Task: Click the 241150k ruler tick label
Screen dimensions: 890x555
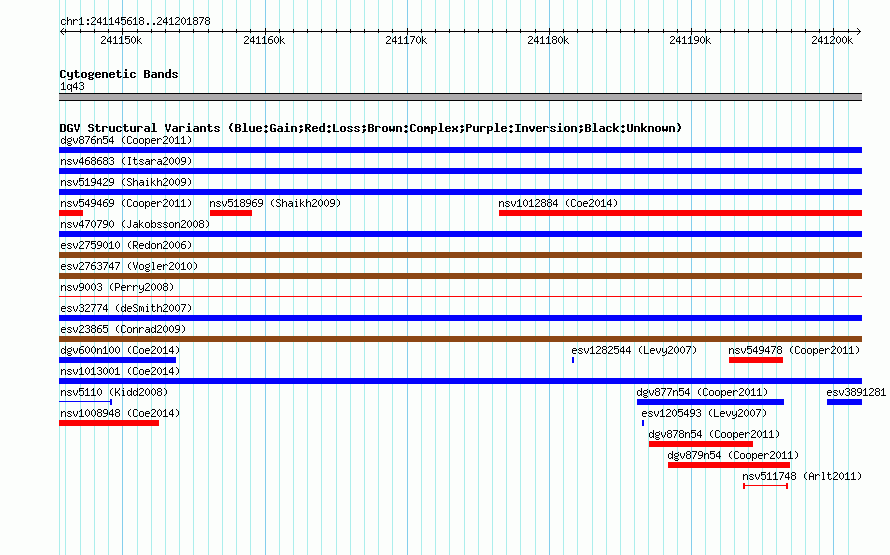Action: pyautogui.click(x=121, y=40)
